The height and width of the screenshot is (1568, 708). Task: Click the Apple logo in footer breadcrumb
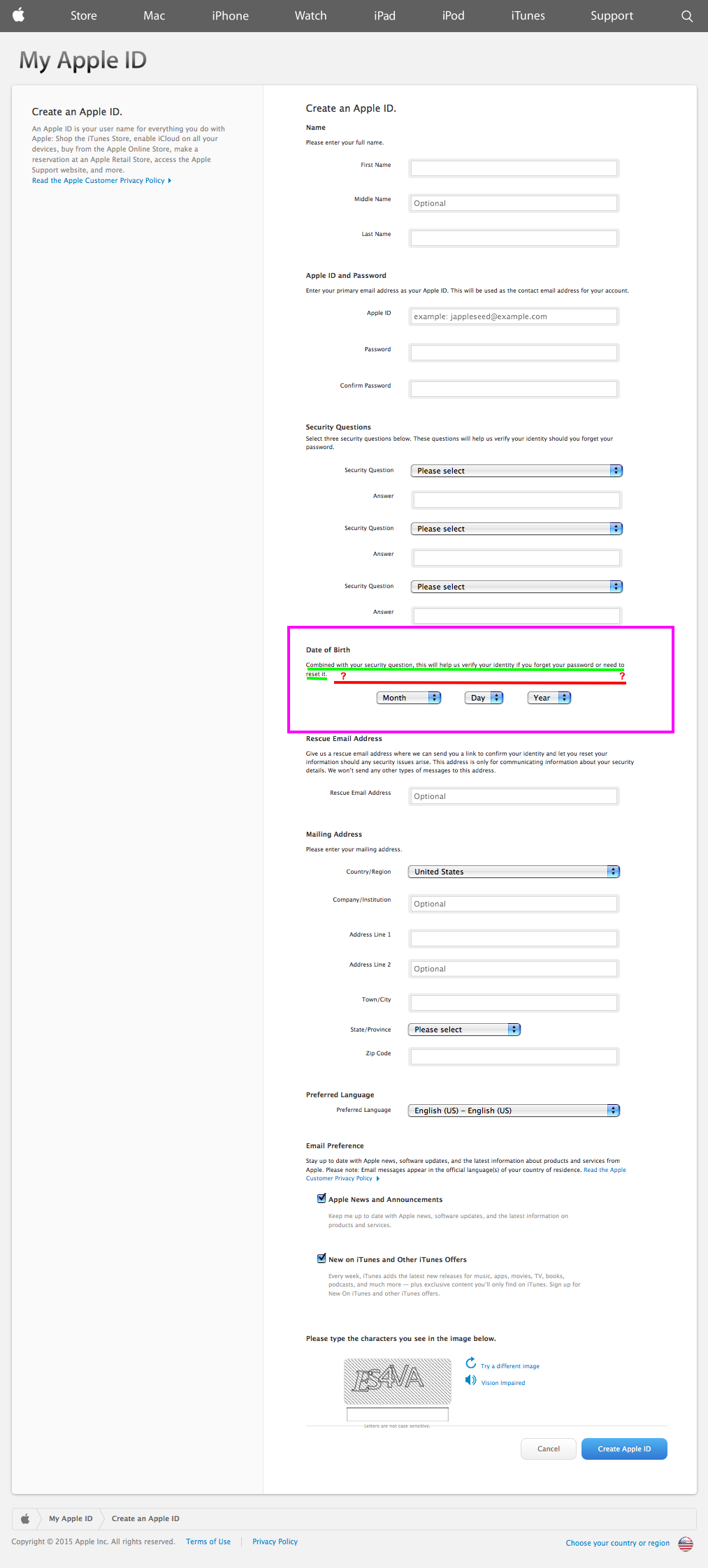tap(25, 1518)
